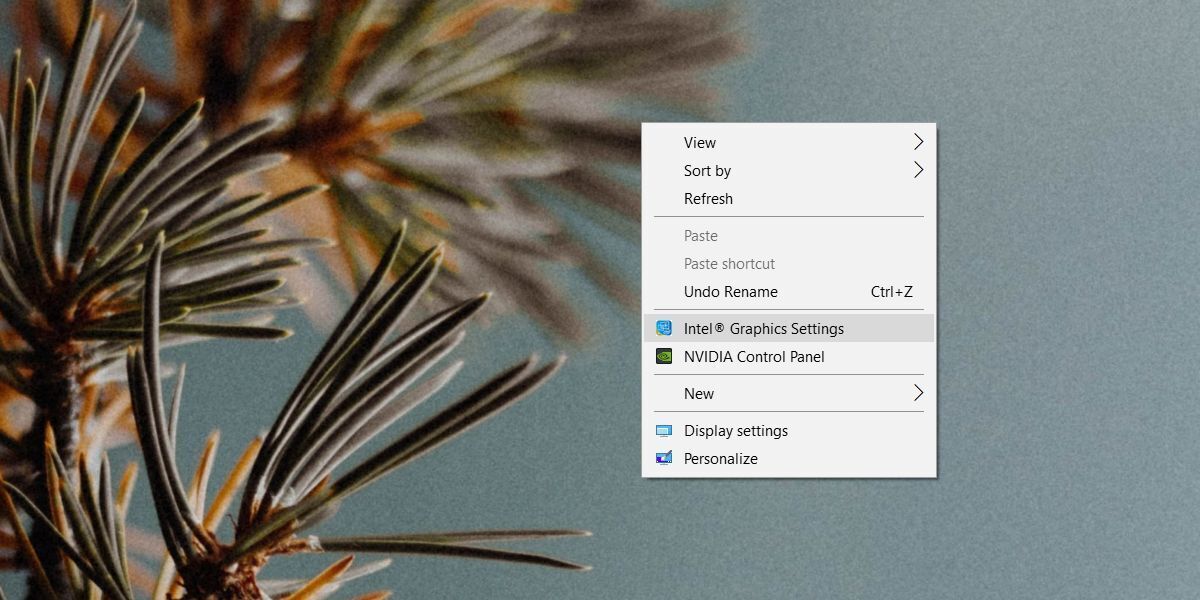Image resolution: width=1200 pixels, height=600 pixels.
Task: Expand the View submenu arrow
Action: pos(918,142)
